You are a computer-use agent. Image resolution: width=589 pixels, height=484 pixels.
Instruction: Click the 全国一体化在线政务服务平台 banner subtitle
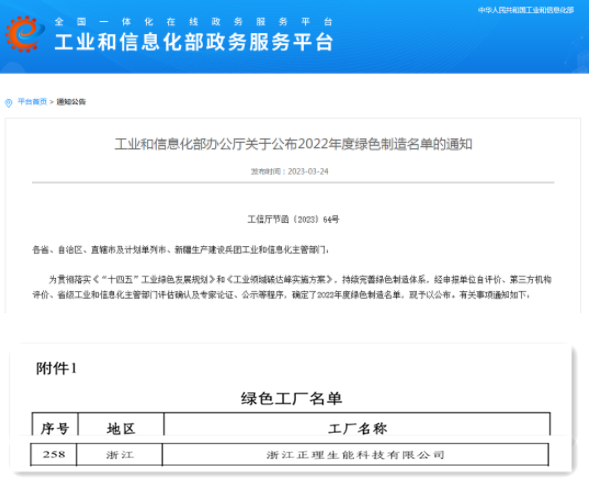pos(194,22)
